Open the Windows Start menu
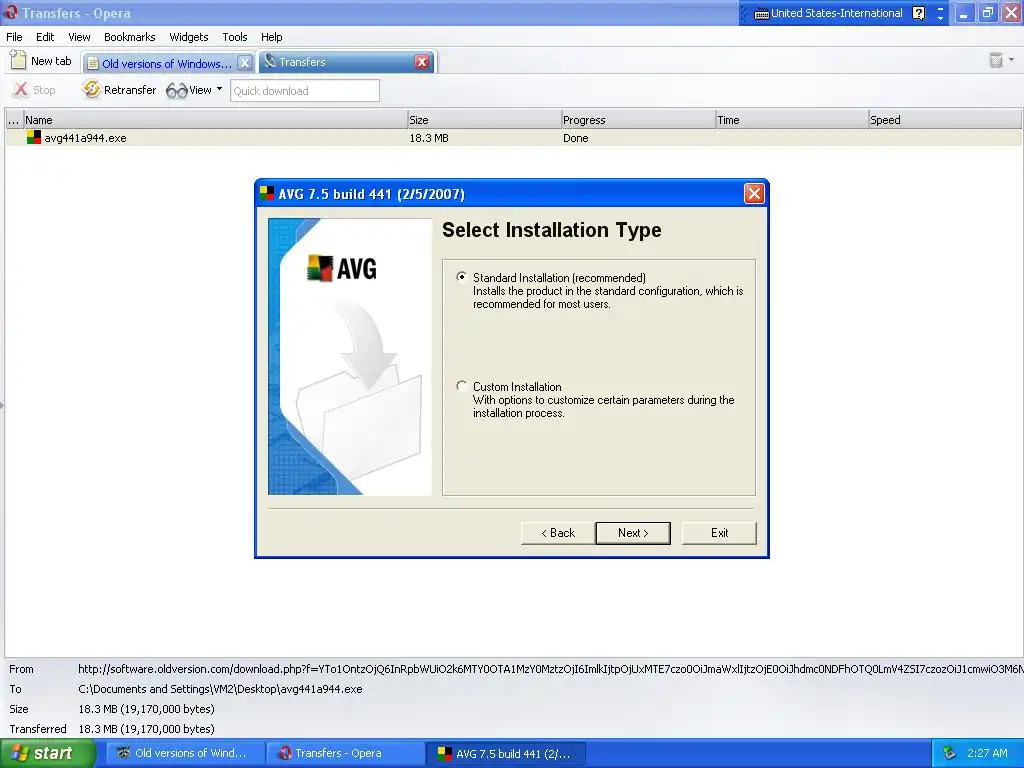The width and height of the screenshot is (1024, 768). pos(48,753)
